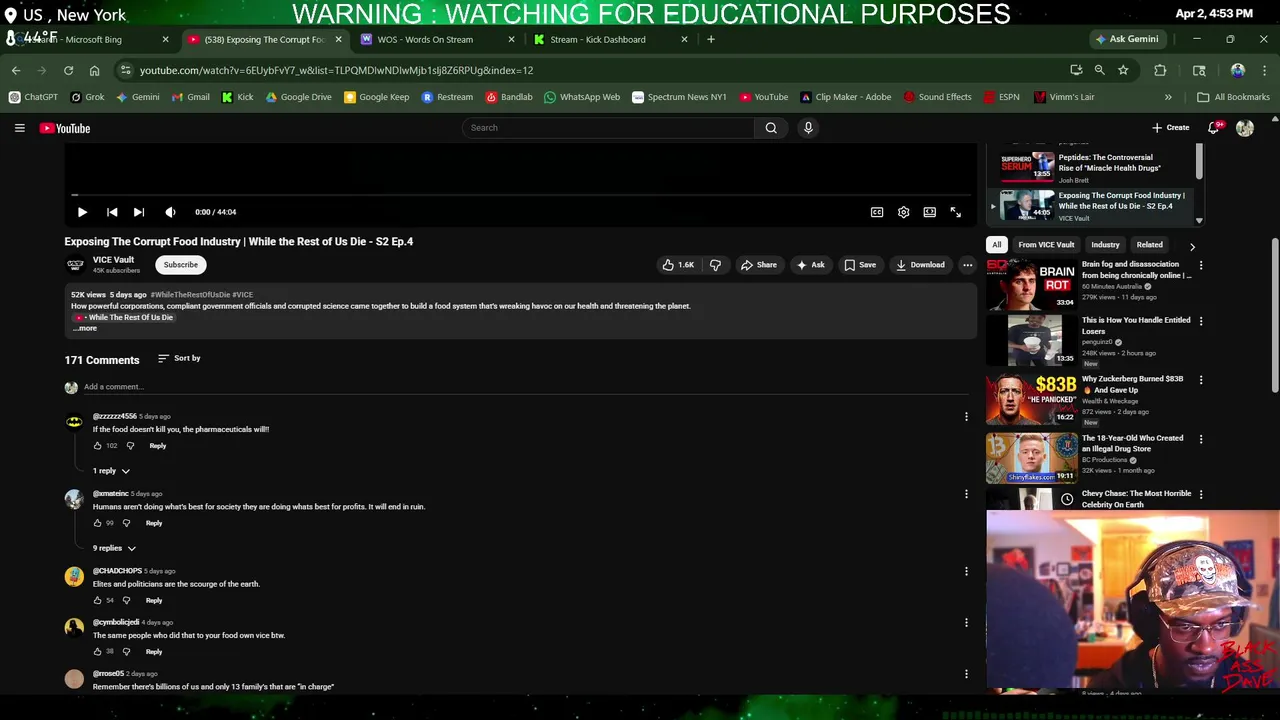Open browser extensions puzzle icon
Image resolution: width=1280 pixels, height=720 pixels.
tap(1160, 71)
